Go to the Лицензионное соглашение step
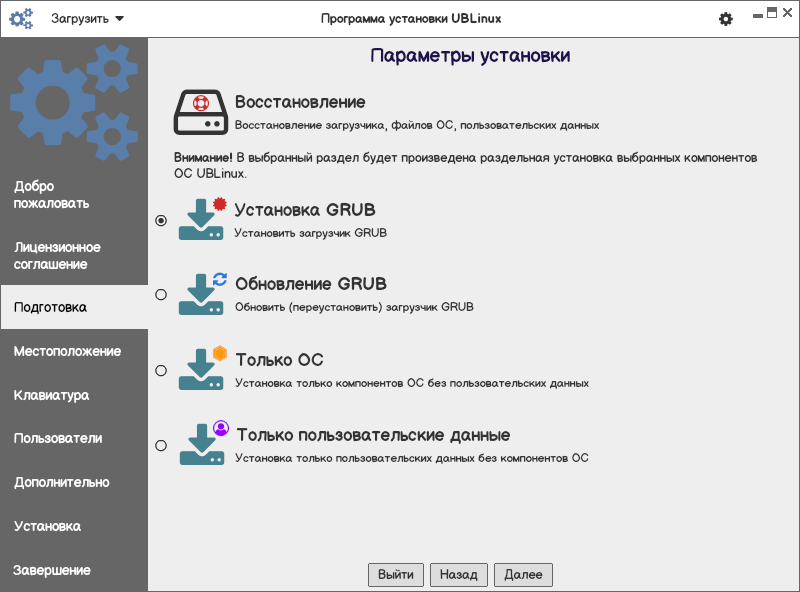Viewport: 800px width, 592px height. (74, 256)
